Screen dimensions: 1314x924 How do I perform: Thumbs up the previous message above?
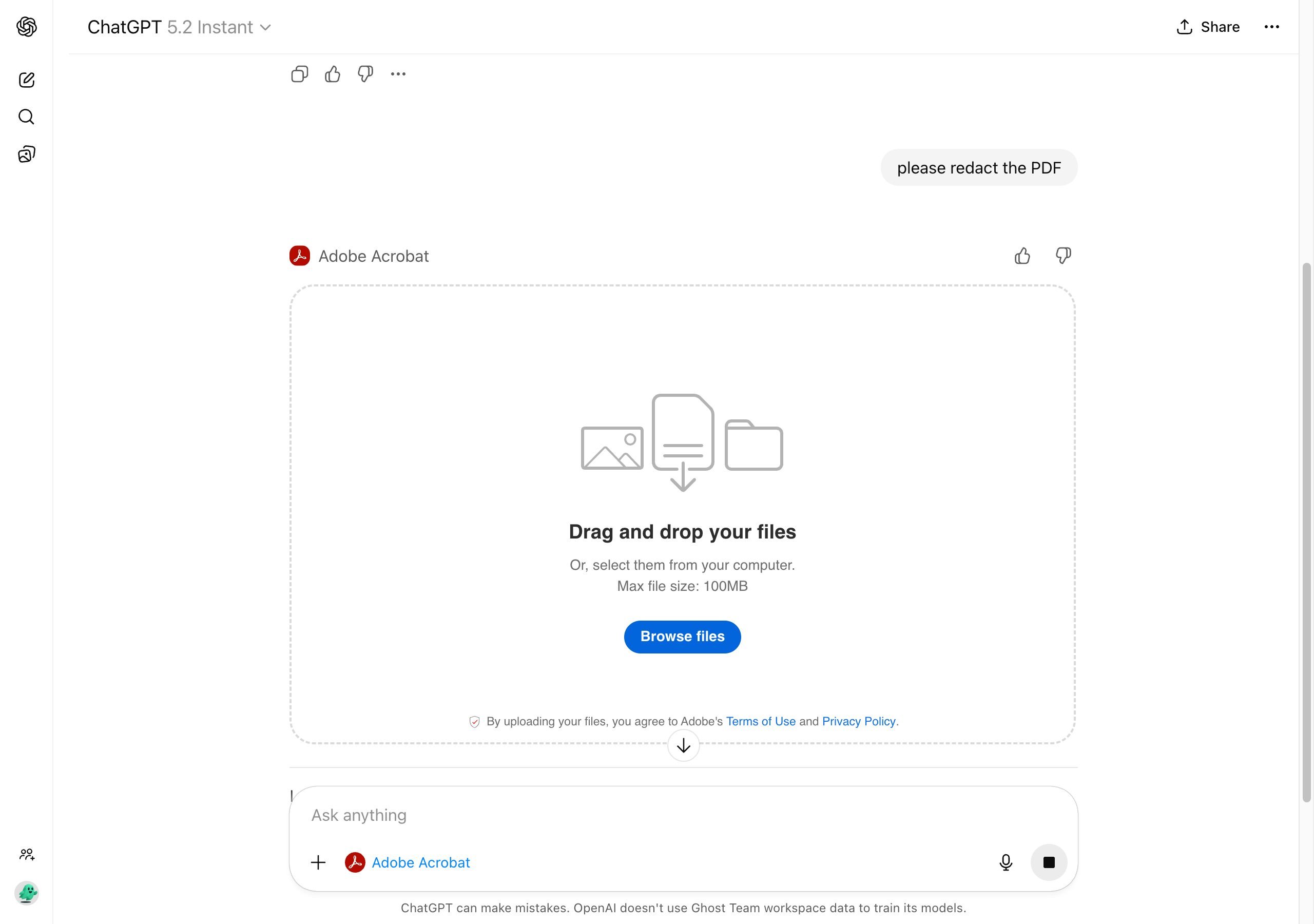click(333, 74)
